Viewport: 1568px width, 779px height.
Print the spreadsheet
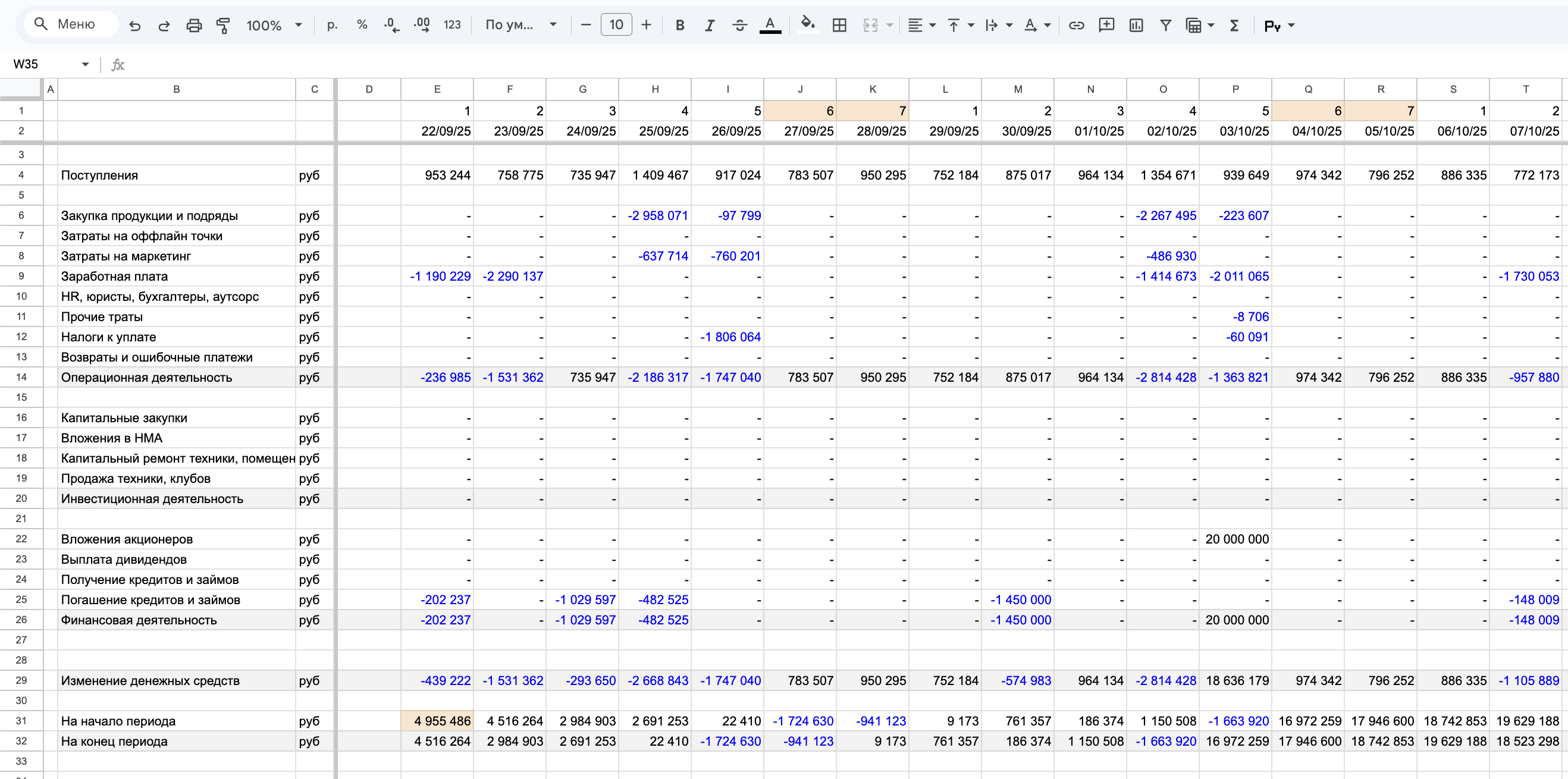[x=193, y=26]
